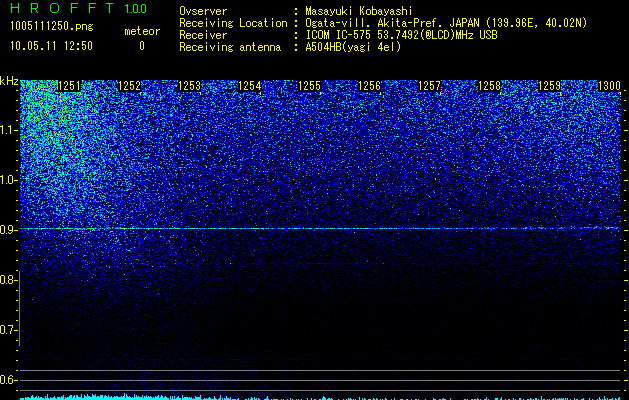Click the Ogata-vill. Akita-Pref. JAPAN location text

(446, 23)
